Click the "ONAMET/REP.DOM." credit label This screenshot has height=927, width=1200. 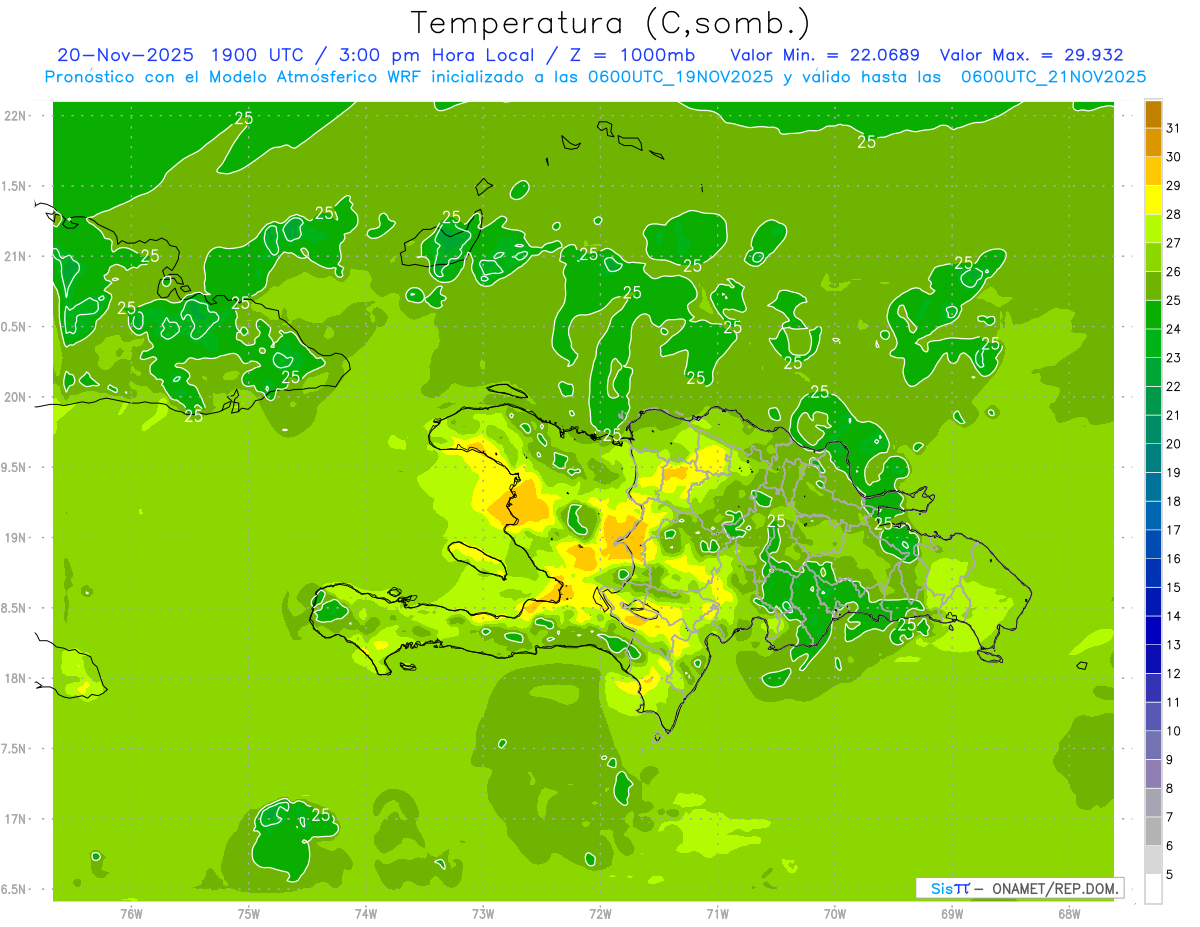(x=1057, y=888)
